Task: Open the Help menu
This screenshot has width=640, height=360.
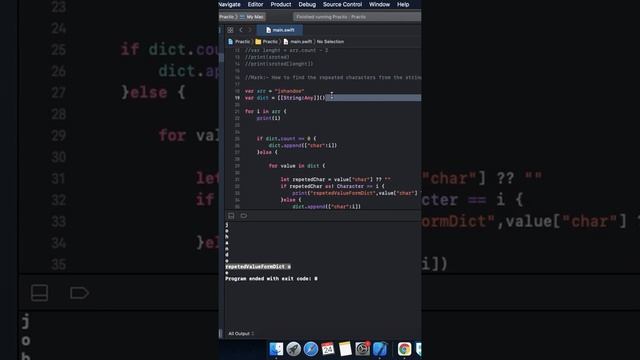Action: pyautogui.click(x=403, y=4)
